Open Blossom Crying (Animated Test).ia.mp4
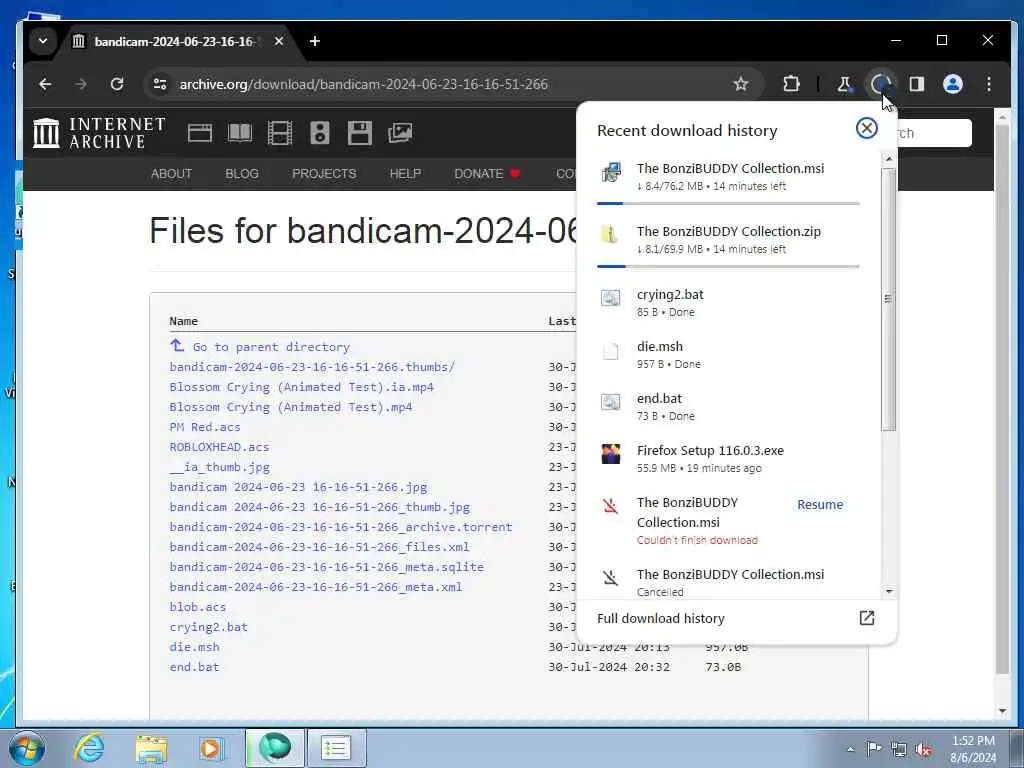This screenshot has width=1024, height=768. point(302,387)
